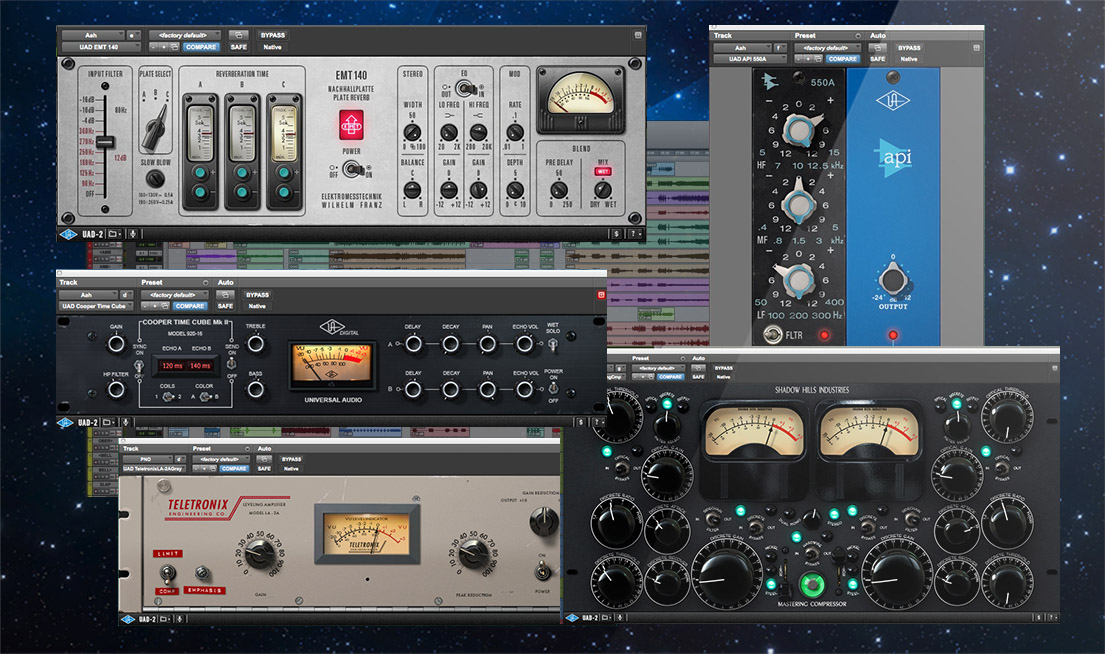
Task: Open the factory default preset dropdown in API 550A
Action: 827,48
